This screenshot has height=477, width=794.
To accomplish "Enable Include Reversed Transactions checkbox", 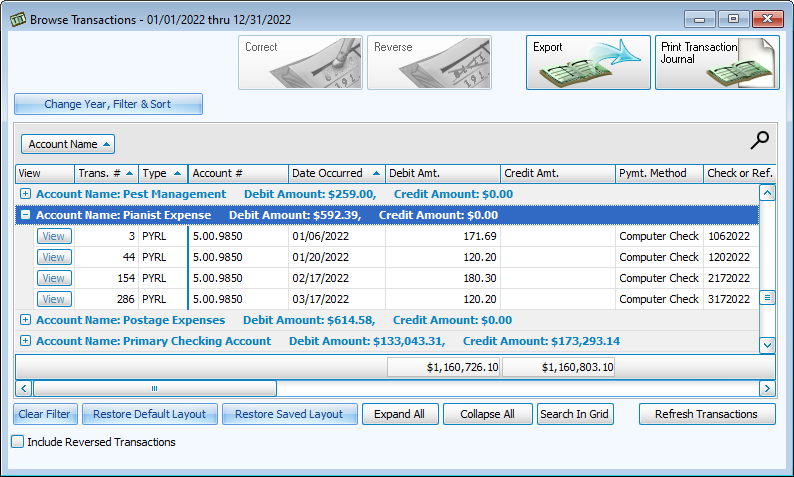I will pos(17,441).
